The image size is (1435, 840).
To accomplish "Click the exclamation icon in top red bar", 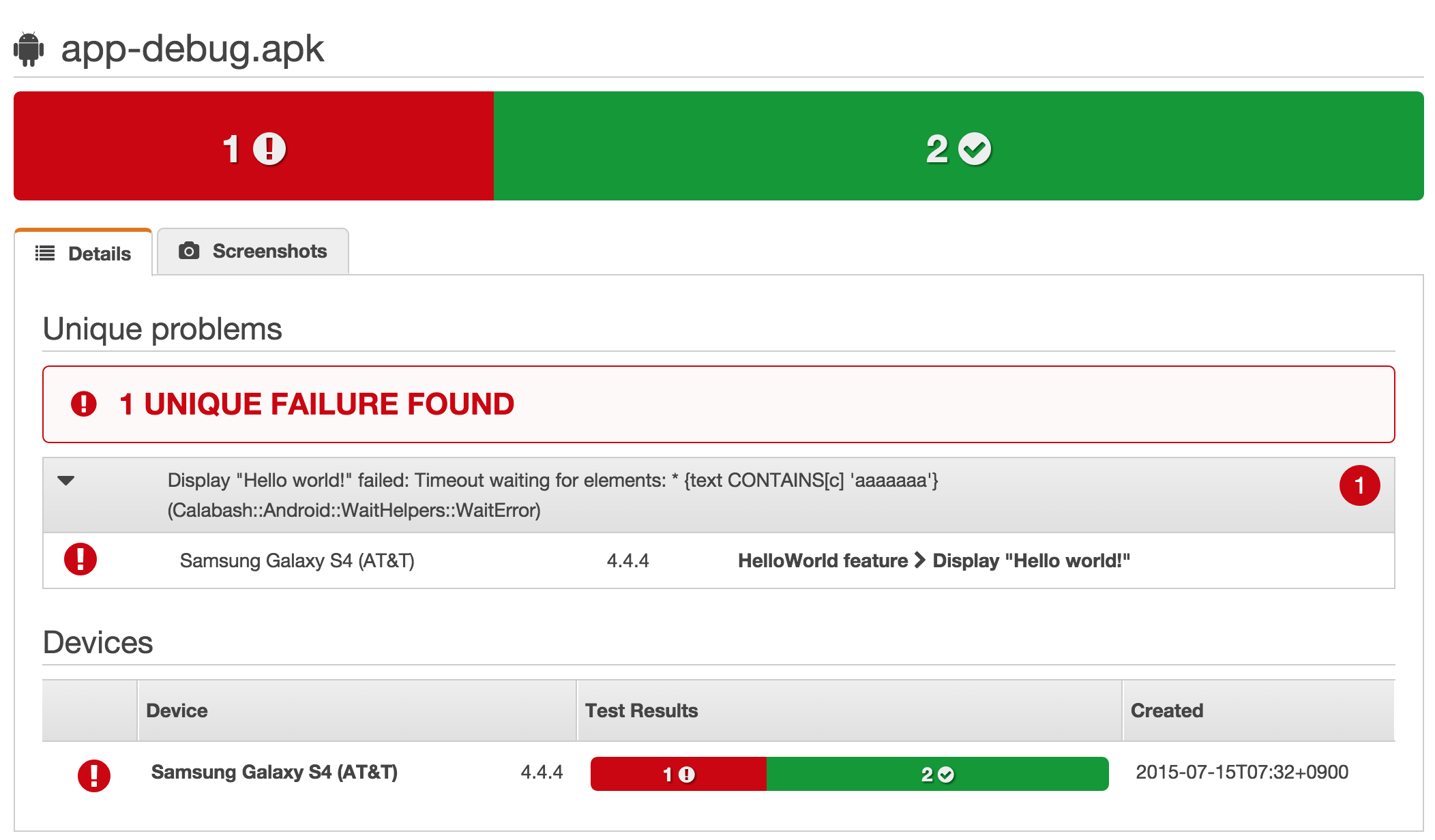I will click(x=269, y=149).
